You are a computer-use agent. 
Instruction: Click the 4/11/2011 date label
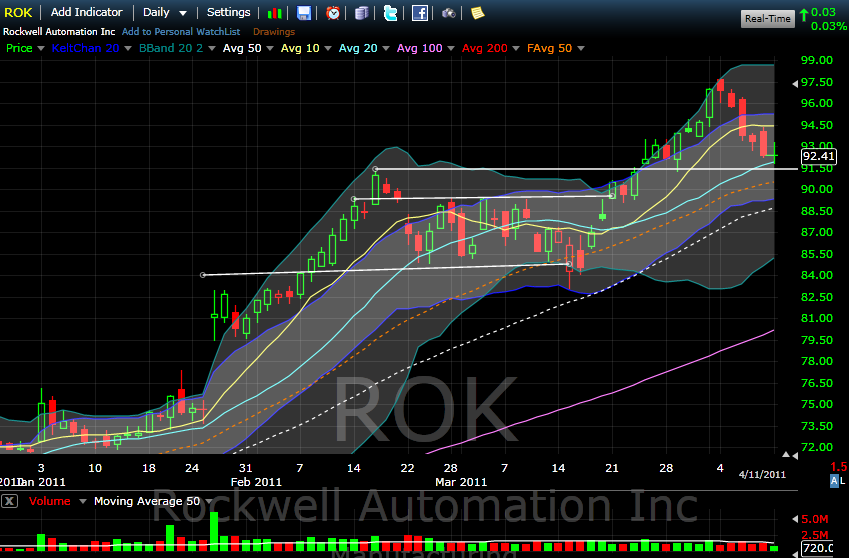click(762, 475)
